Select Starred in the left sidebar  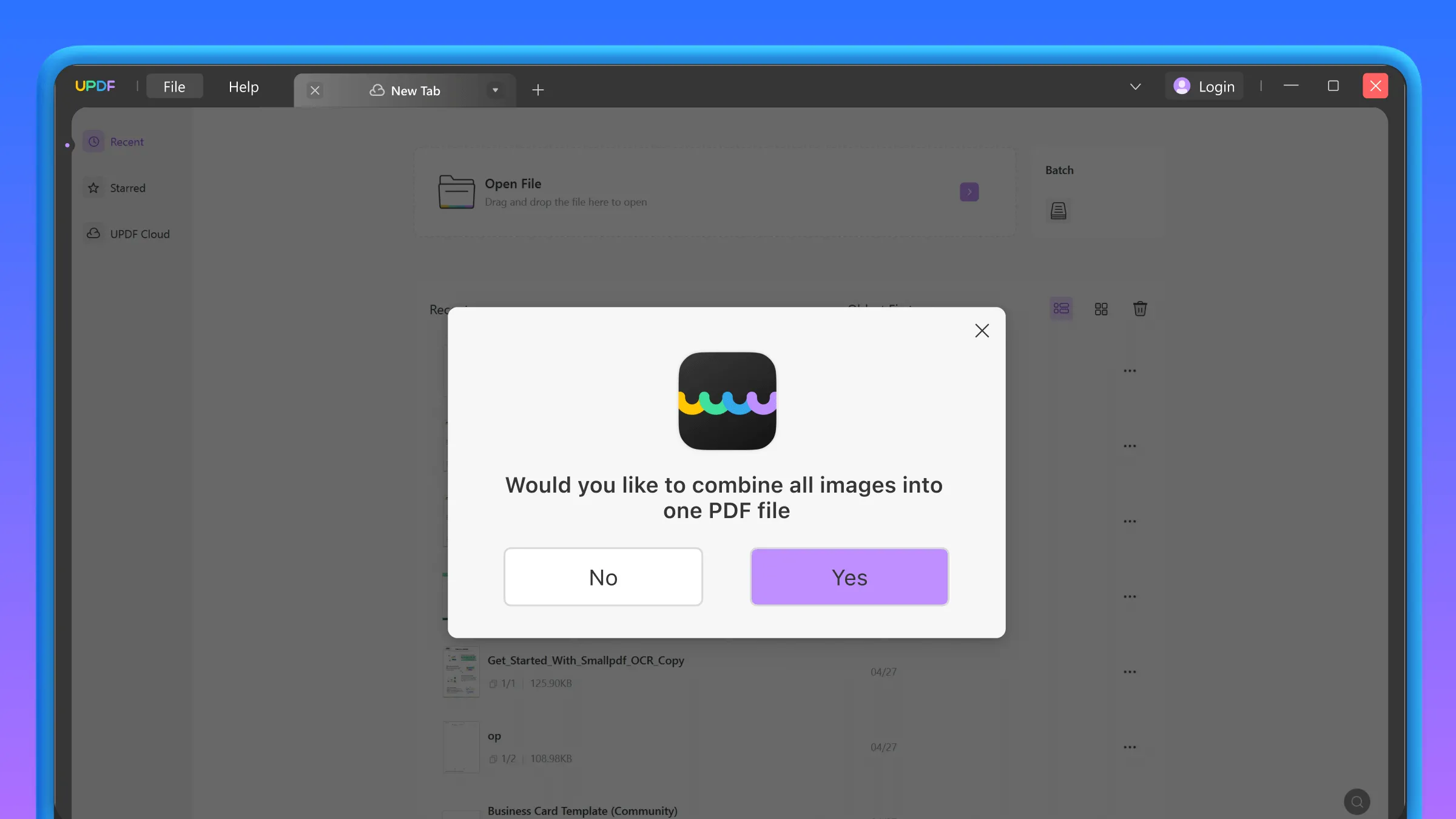127,187
